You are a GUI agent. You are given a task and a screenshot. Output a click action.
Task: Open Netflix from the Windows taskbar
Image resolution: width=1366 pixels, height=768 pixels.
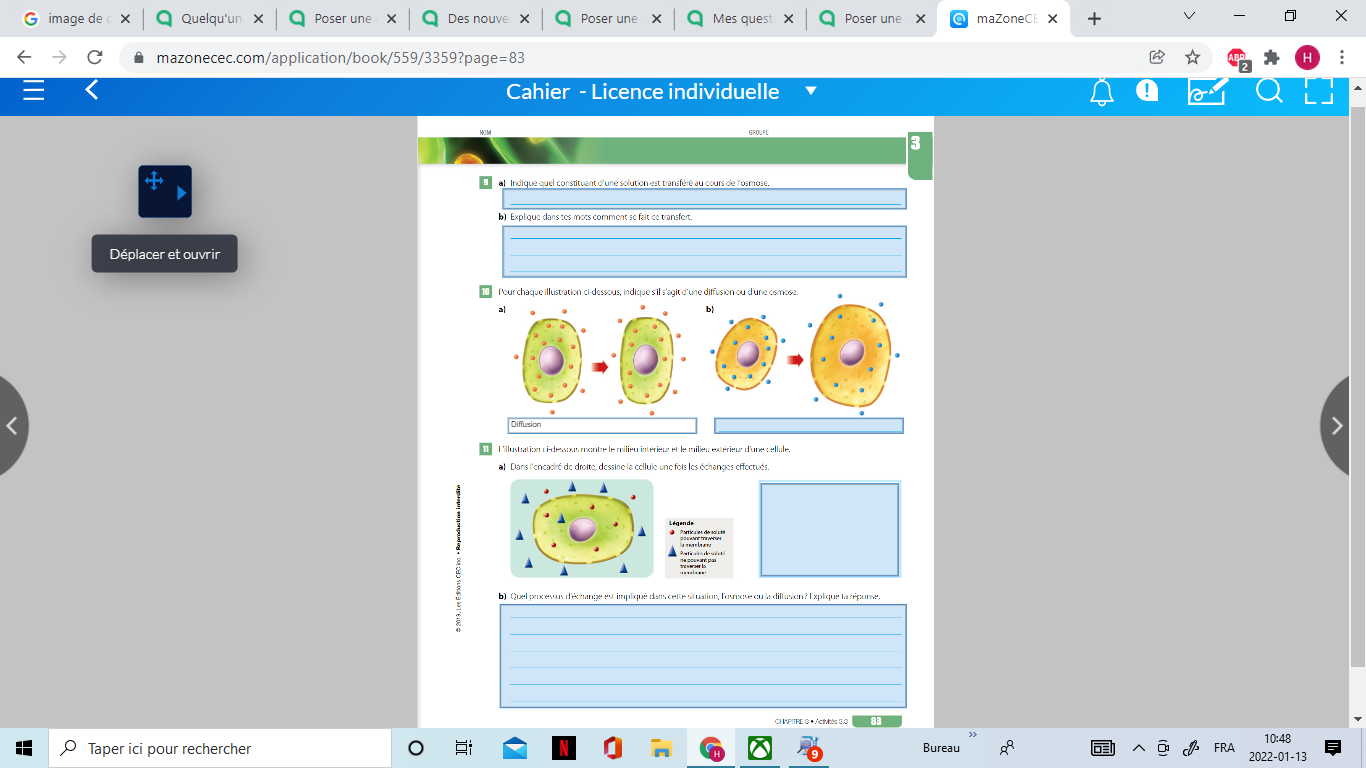(564, 748)
